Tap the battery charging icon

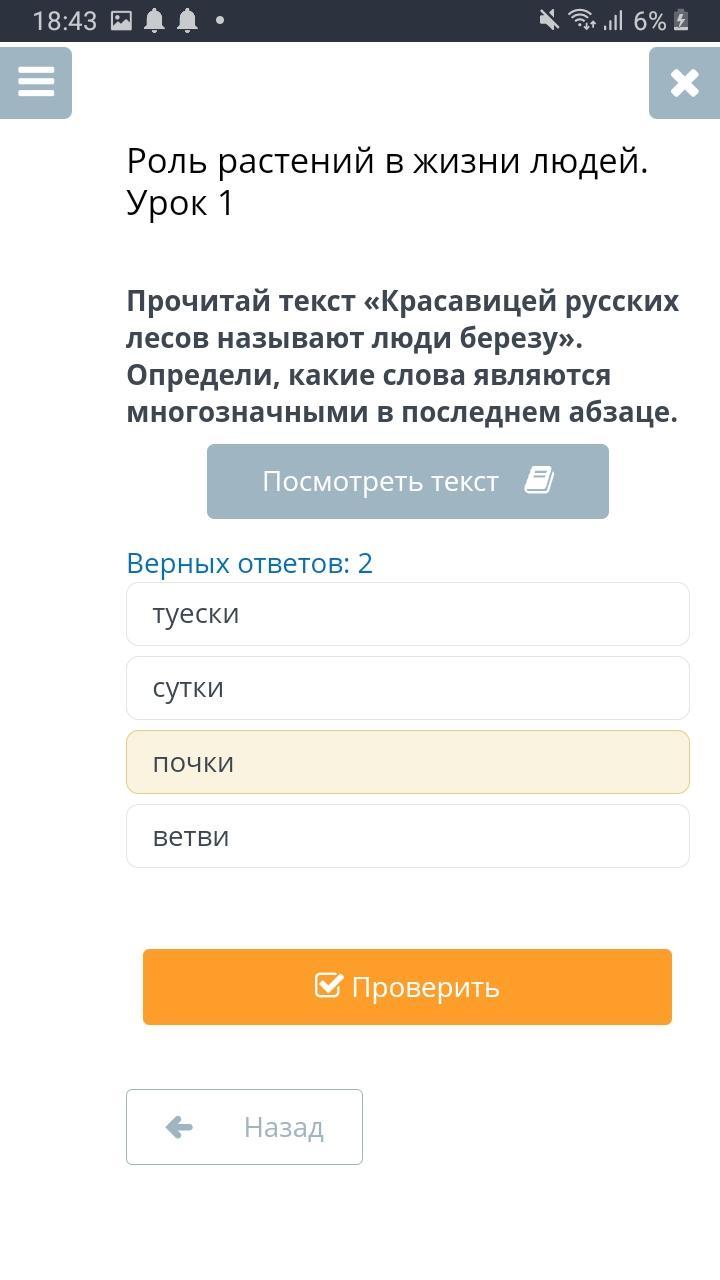coord(682,21)
